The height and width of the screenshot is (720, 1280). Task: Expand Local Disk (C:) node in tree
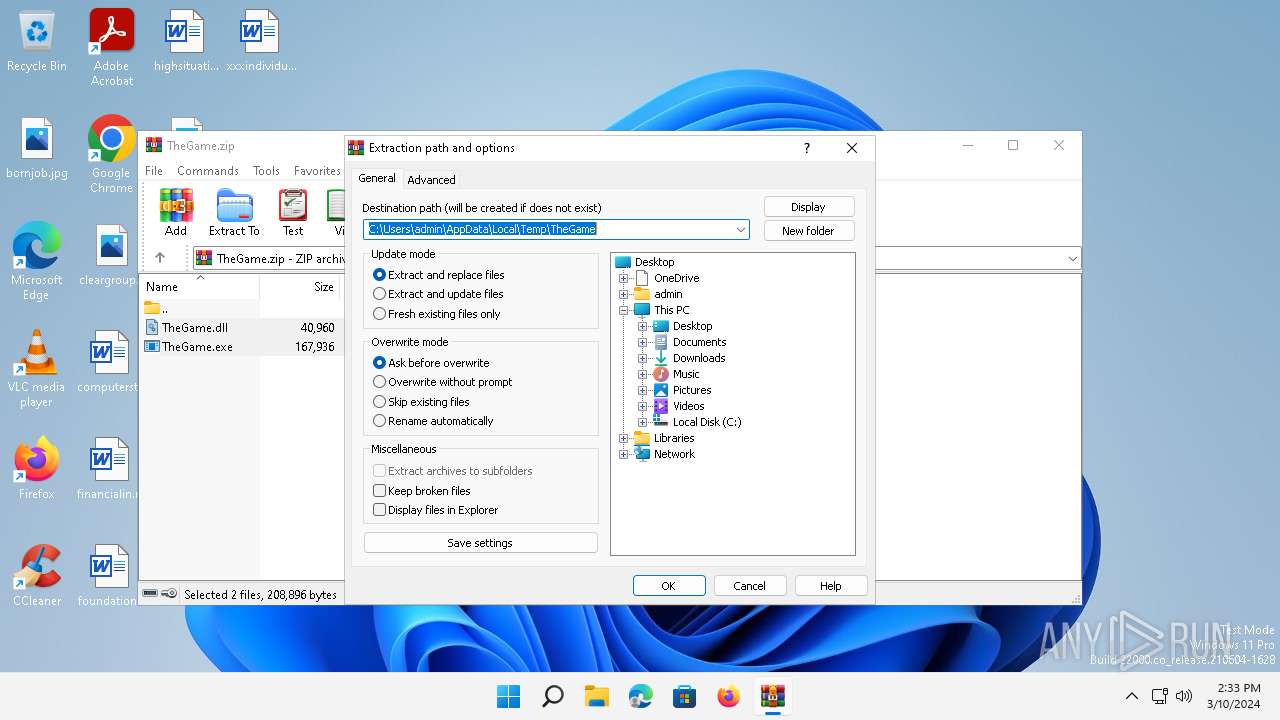643,422
